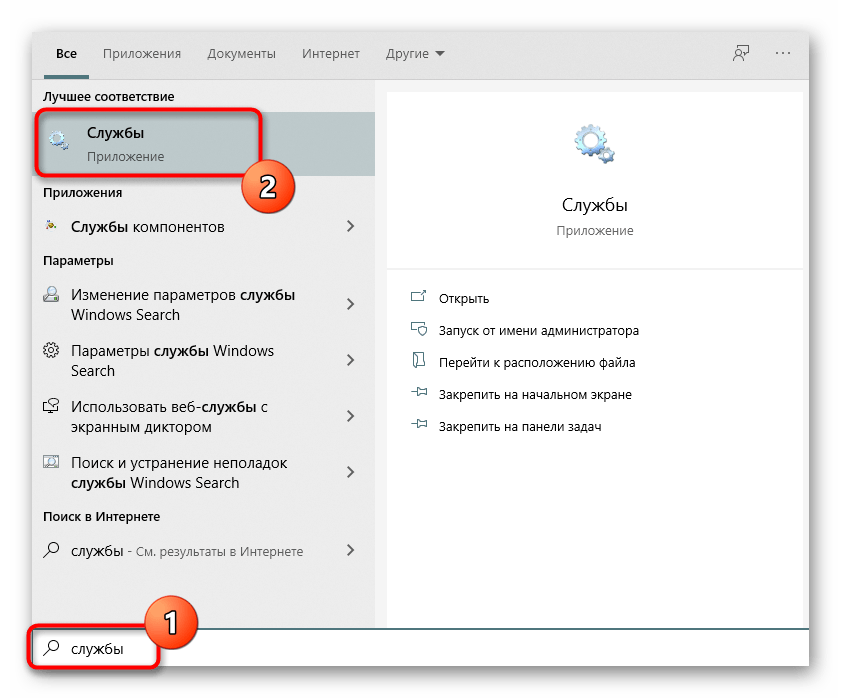Expand the Другие dropdown tab

(x=415, y=54)
